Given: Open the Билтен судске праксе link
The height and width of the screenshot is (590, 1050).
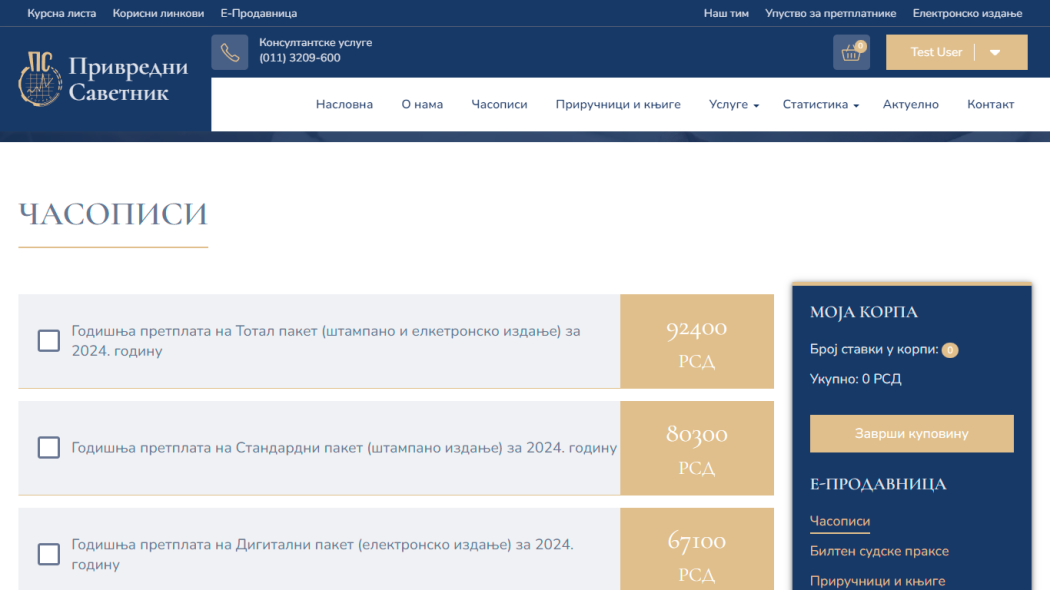Looking at the screenshot, I should [879, 551].
